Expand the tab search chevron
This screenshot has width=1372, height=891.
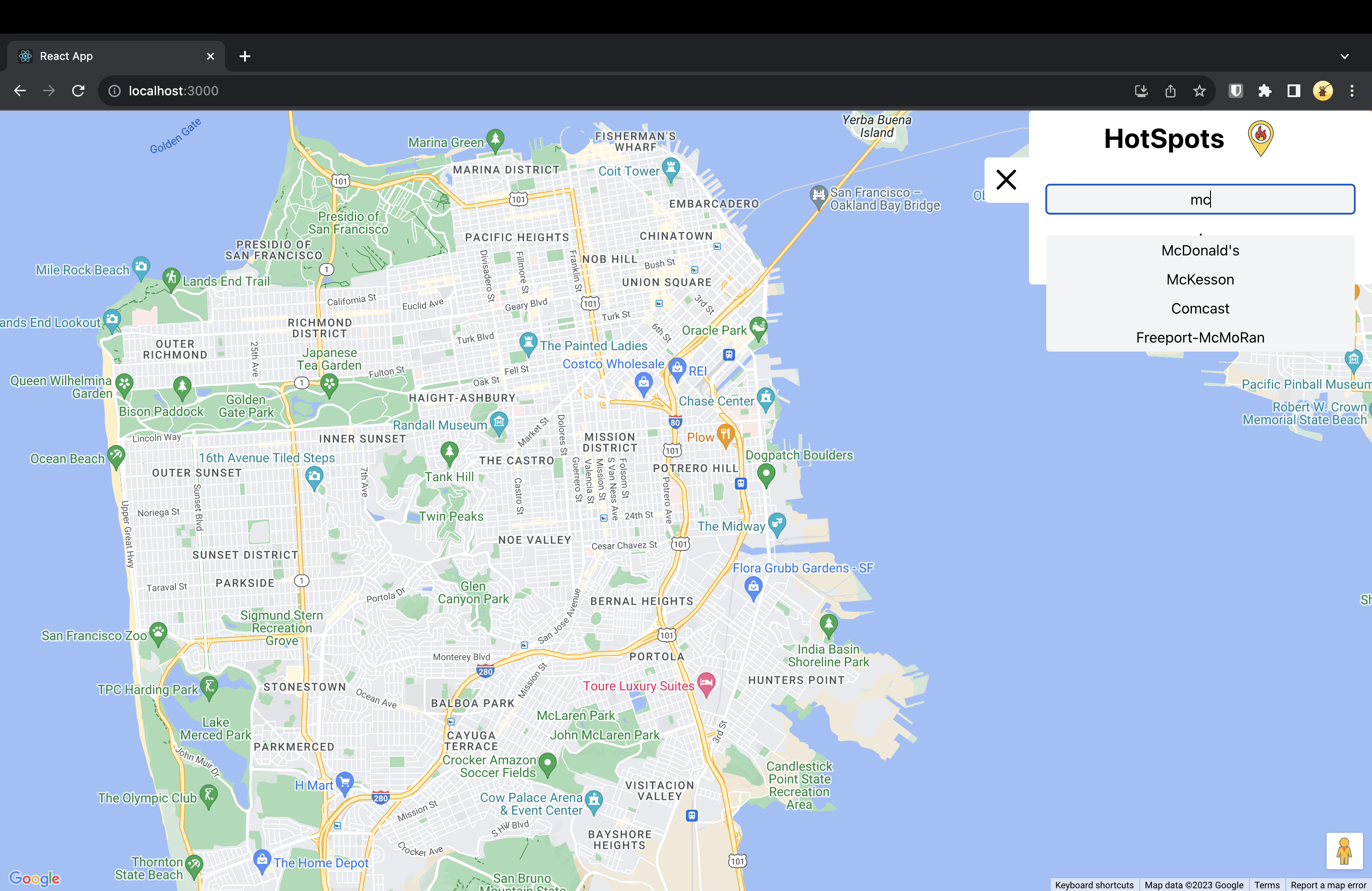pos(1344,56)
